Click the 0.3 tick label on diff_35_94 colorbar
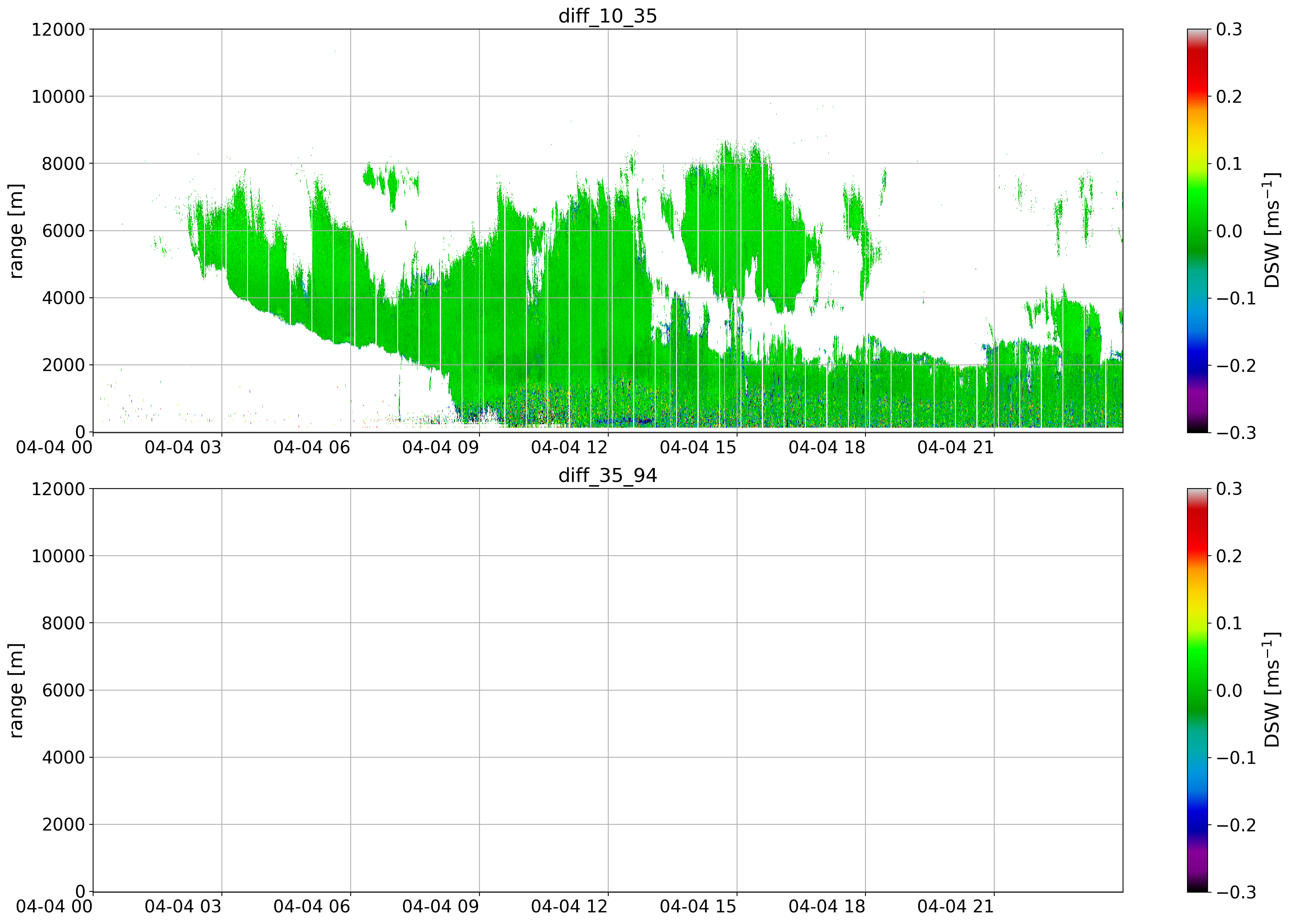The height and width of the screenshot is (924, 1291). pos(1230,489)
